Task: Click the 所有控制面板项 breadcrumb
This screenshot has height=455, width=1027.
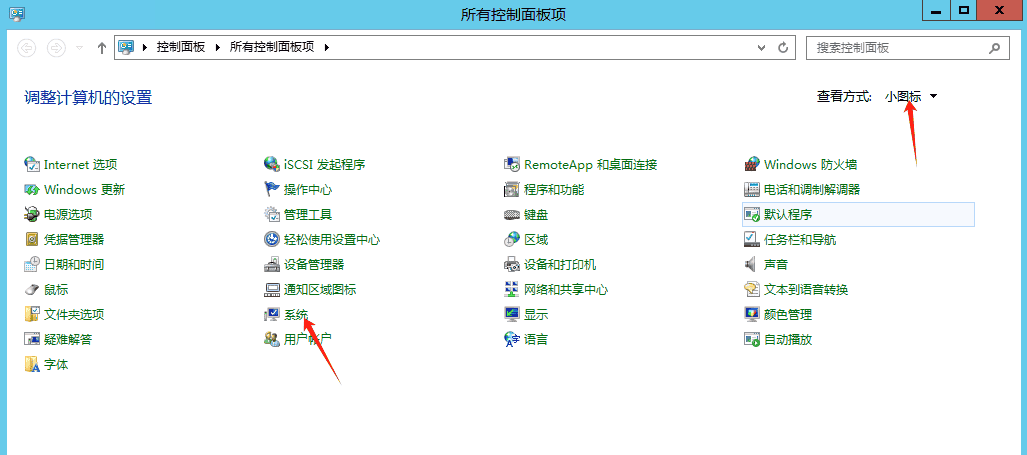Action: [x=272, y=47]
